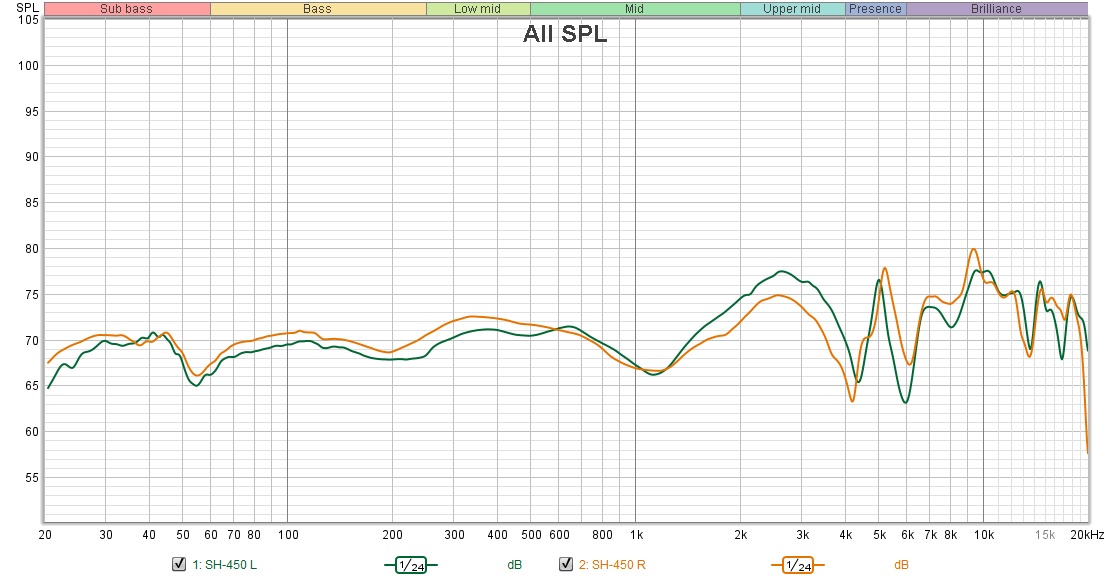1110x579 pixels.
Task: Click the 105 dB axis value
Action: click(x=28, y=20)
